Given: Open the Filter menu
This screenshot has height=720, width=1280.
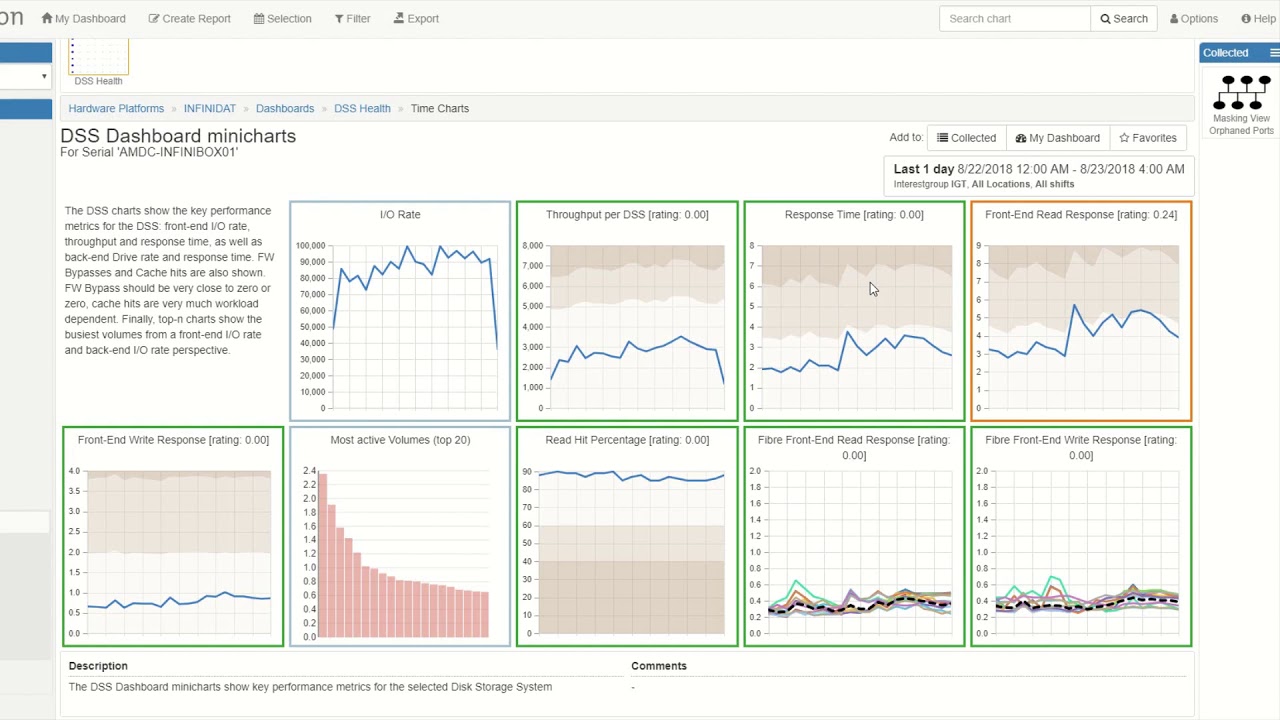Looking at the screenshot, I should click(x=352, y=18).
